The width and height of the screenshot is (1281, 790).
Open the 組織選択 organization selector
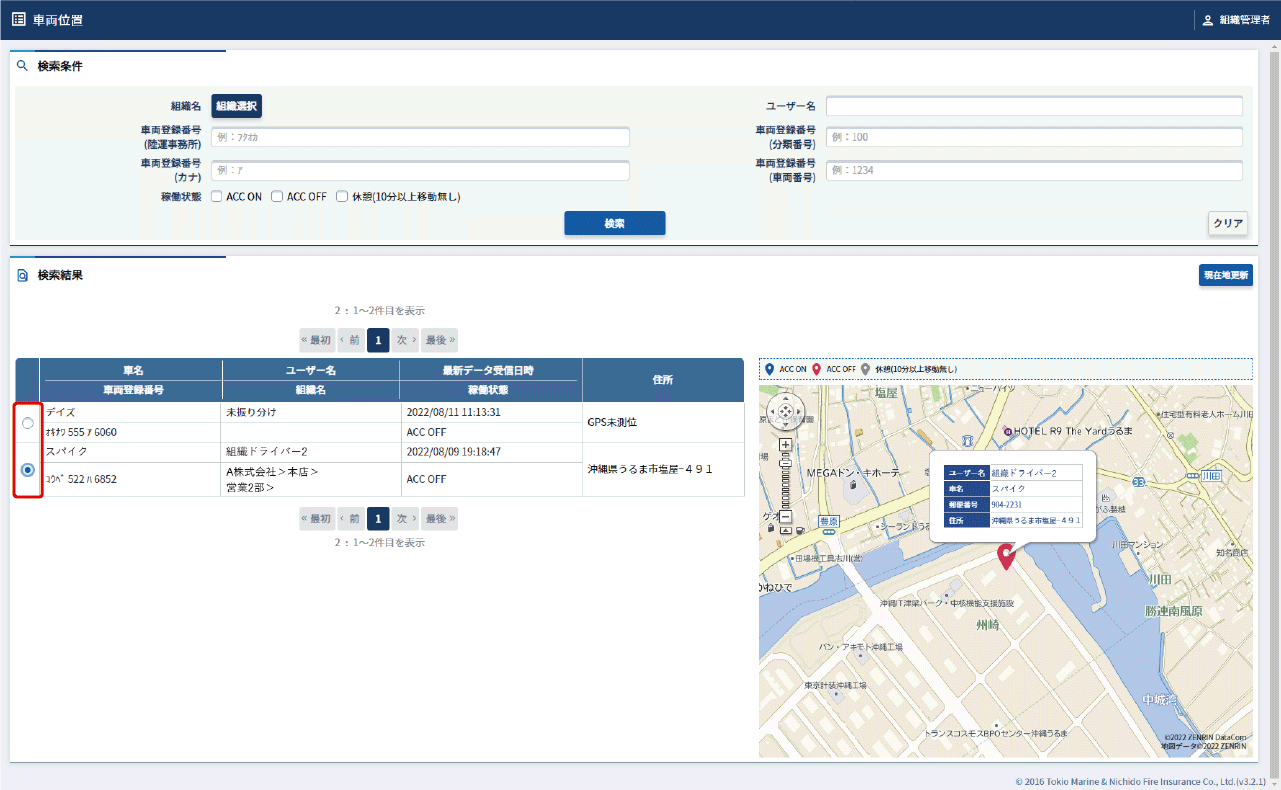click(236, 106)
